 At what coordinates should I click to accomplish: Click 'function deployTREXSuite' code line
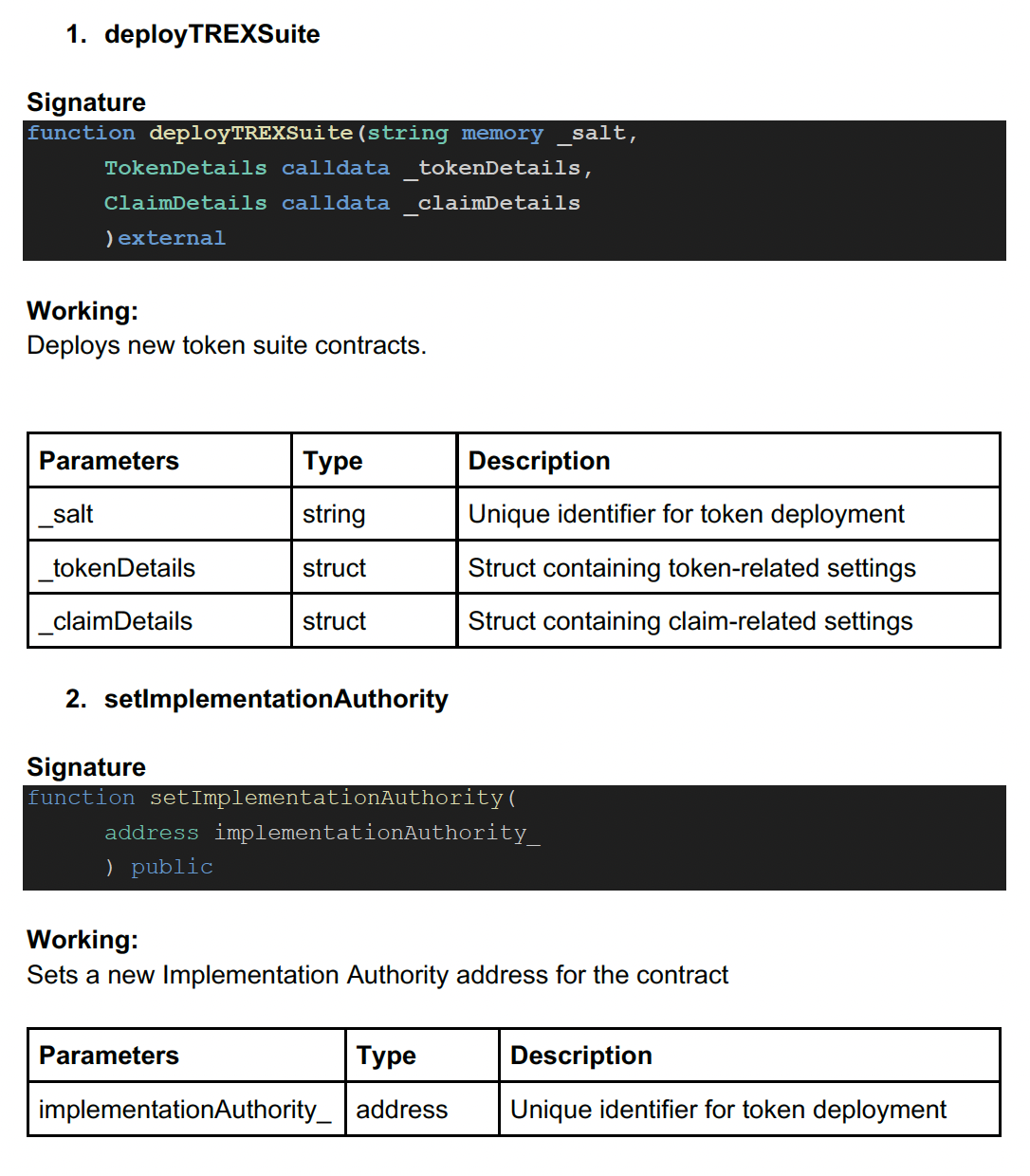pyautogui.click(x=332, y=134)
